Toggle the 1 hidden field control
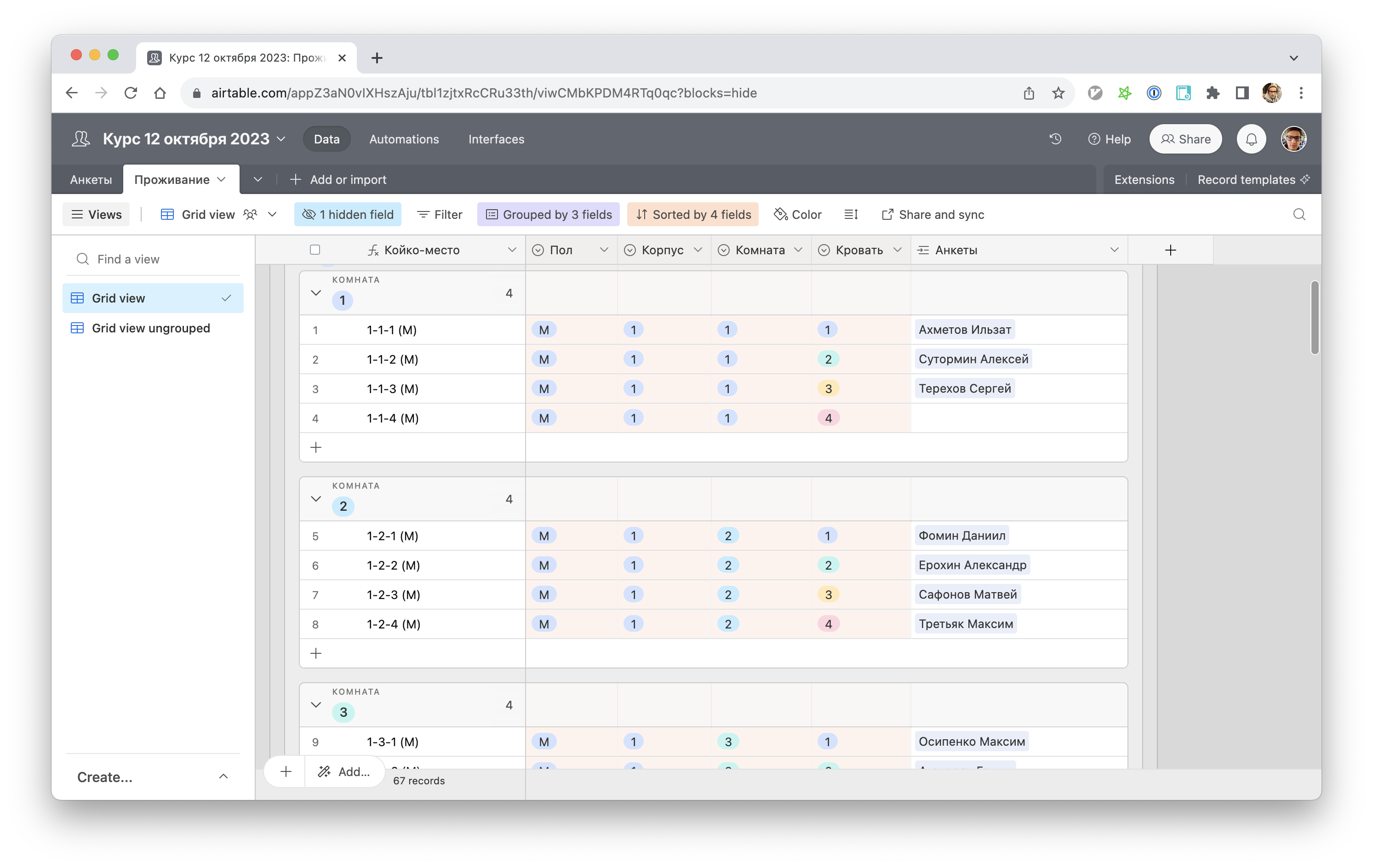Screen dimensions: 1373x868 [348, 214]
